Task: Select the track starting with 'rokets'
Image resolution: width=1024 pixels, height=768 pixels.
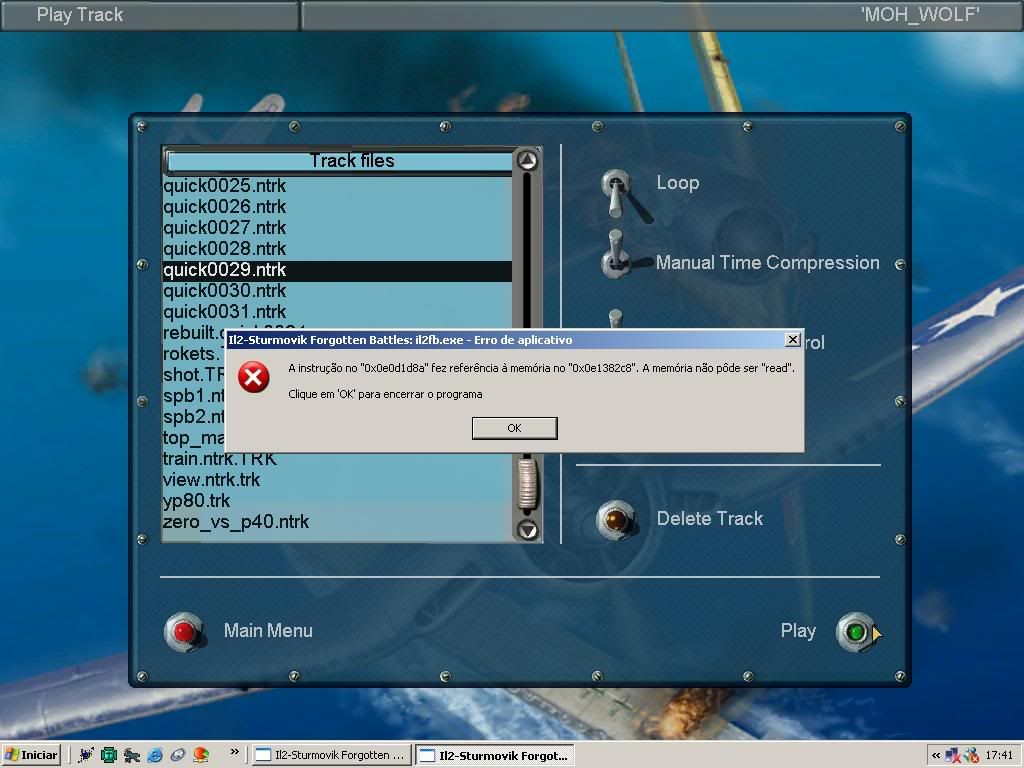Action: tap(193, 354)
